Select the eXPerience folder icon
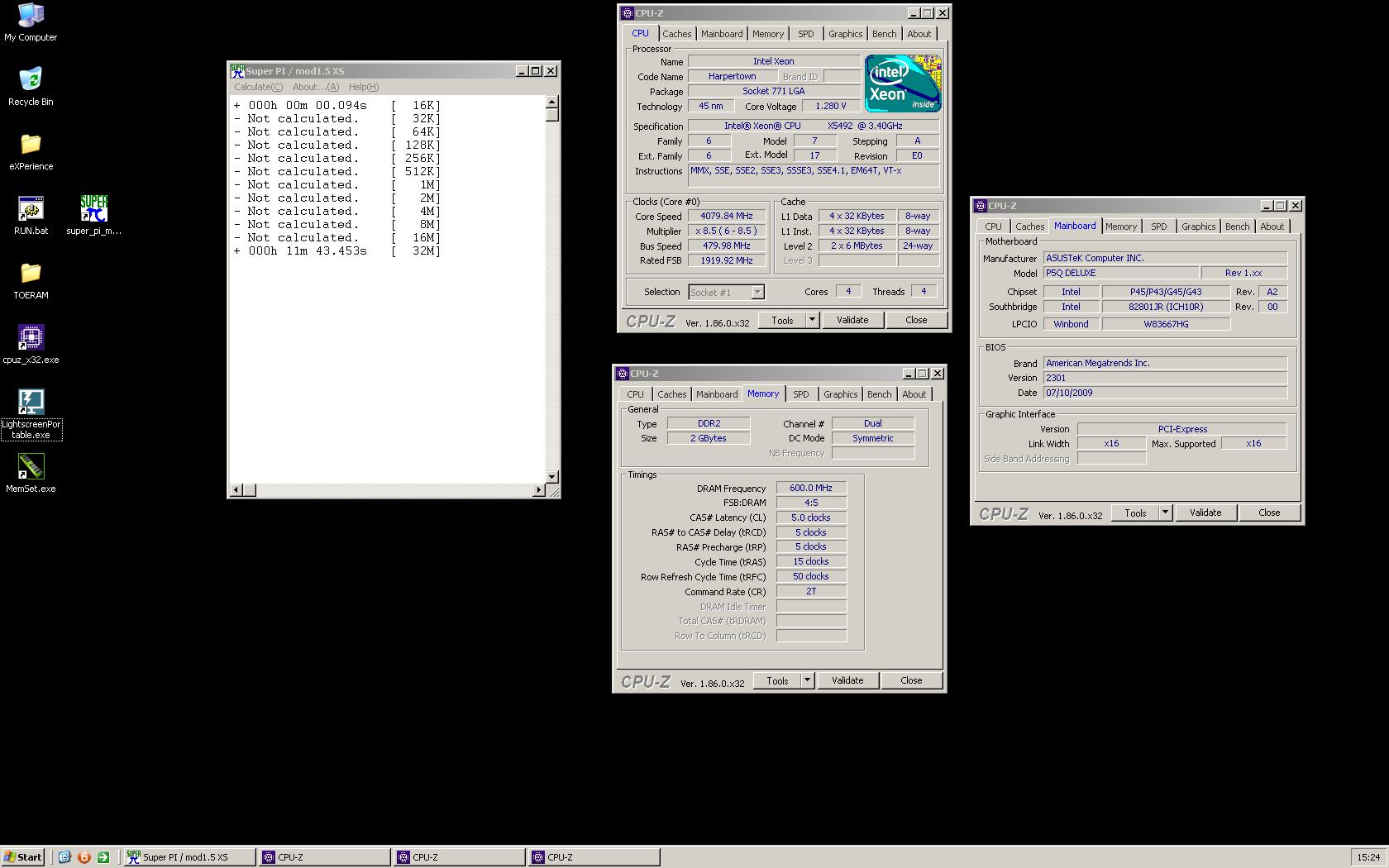1389x868 pixels. pos(31,151)
